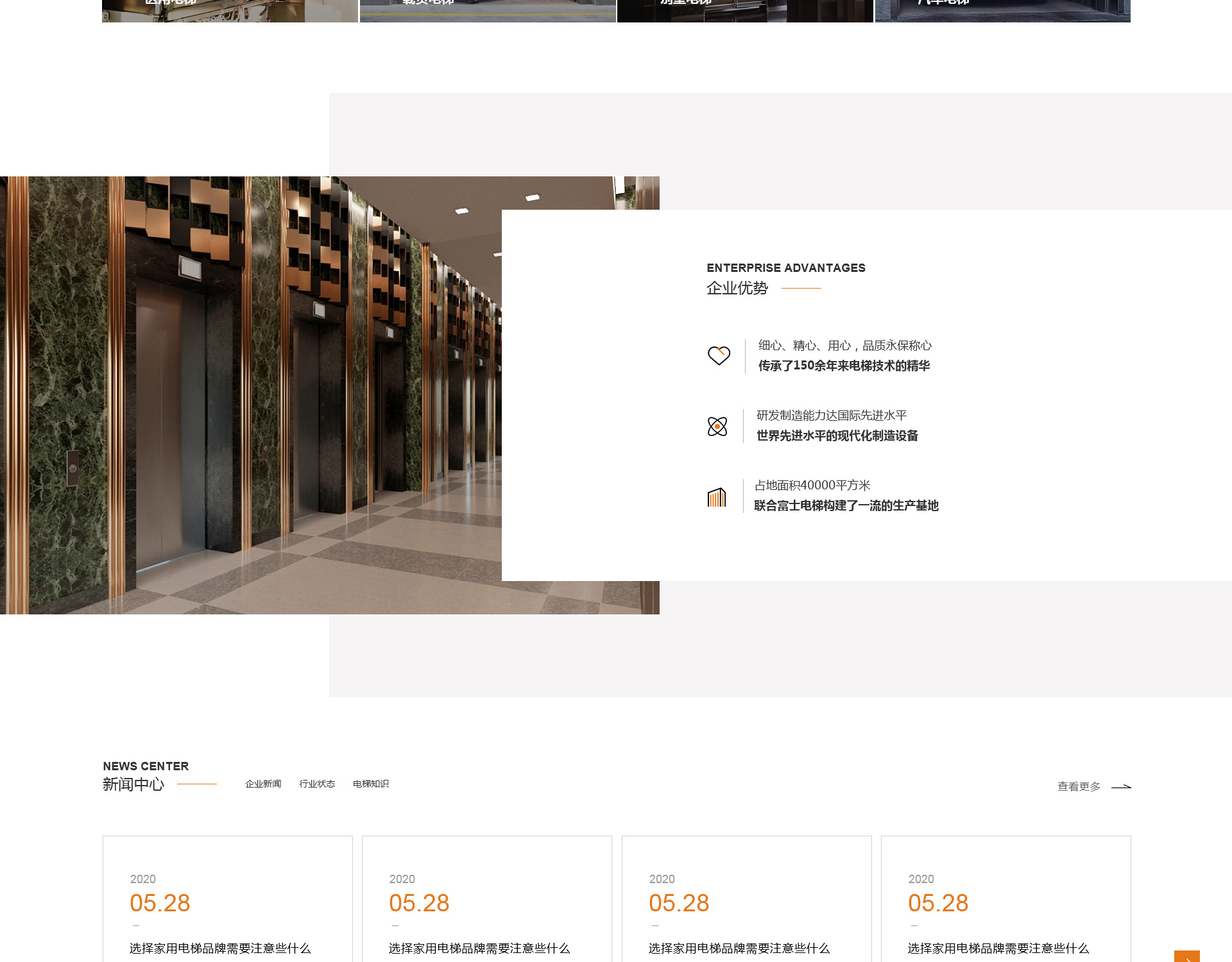Image resolution: width=1232 pixels, height=962 pixels.
Task: Click the atom icon for R&D capability
Action: 717,426
